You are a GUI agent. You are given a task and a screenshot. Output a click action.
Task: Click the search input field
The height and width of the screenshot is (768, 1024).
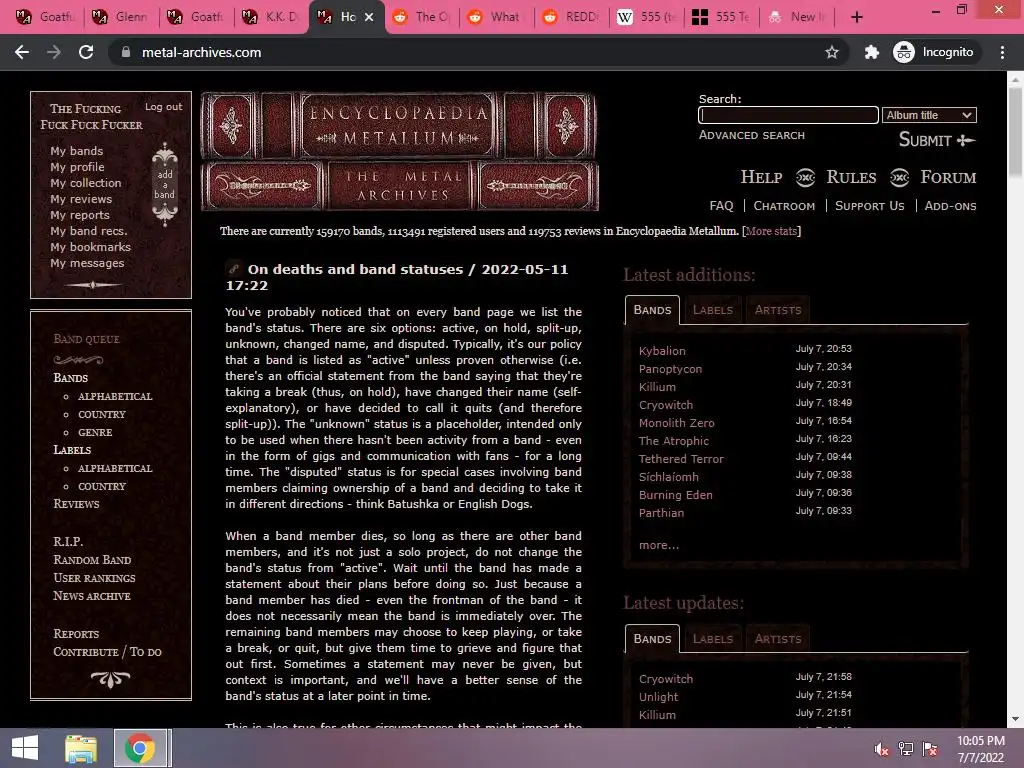click(x=788, y=115)
